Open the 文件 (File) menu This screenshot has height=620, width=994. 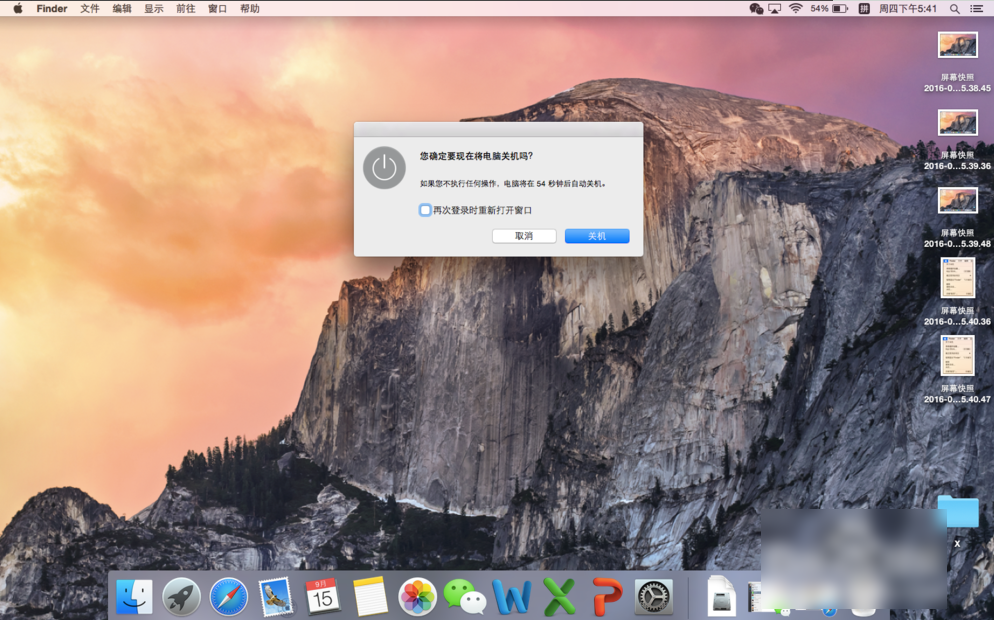90,9
